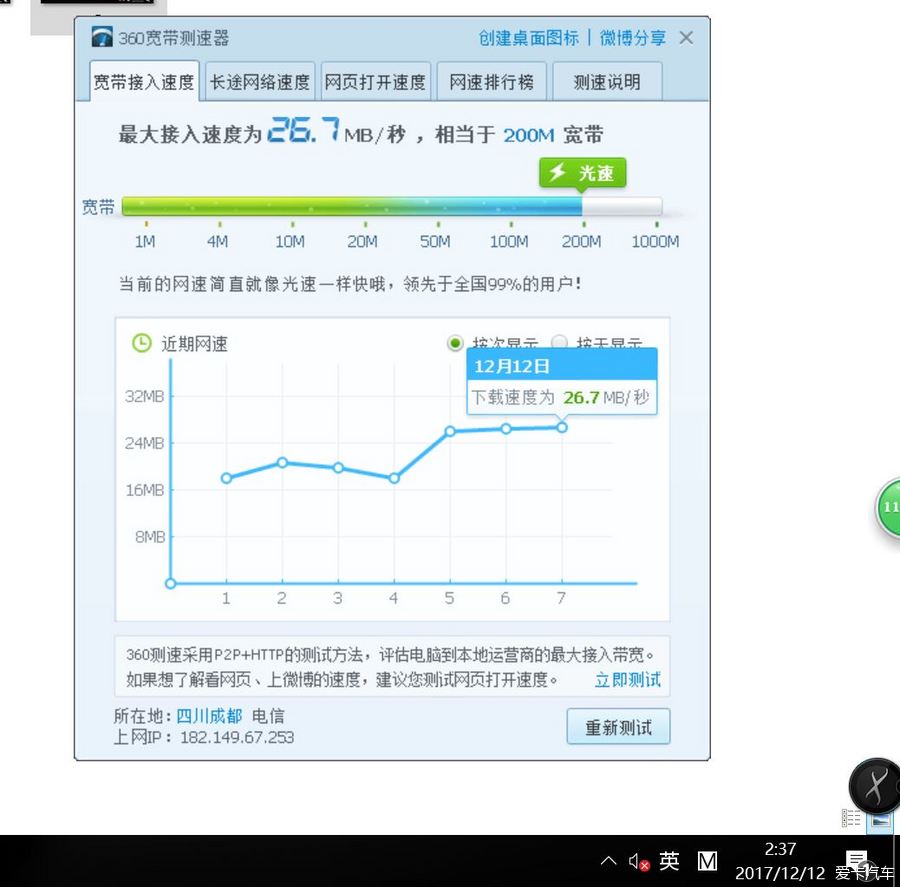900x887 pixels.
Task: Click 重新测试 button
Action: [x=618, y=727]
